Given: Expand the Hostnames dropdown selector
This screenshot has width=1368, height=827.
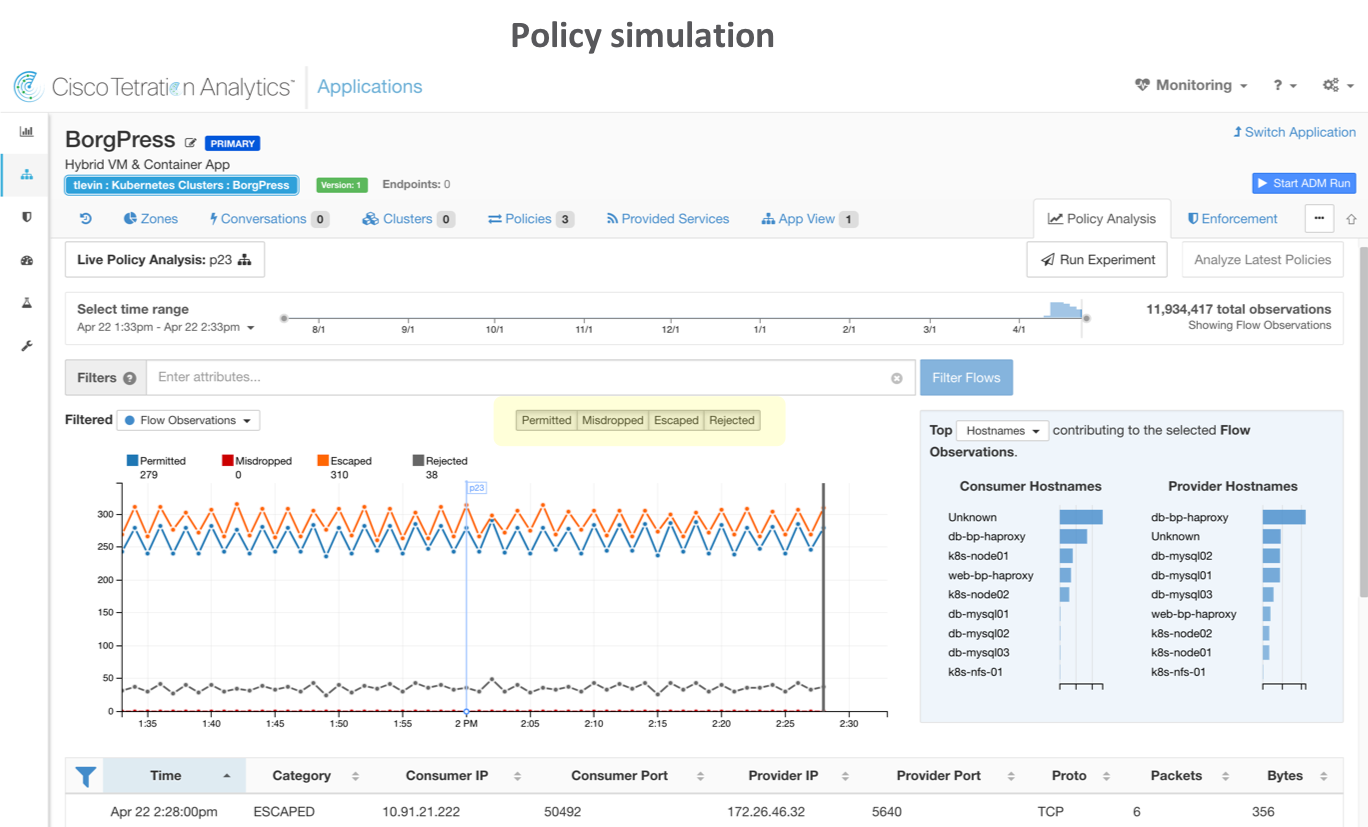Looking at the screenshot, I should pos(1002,431).
